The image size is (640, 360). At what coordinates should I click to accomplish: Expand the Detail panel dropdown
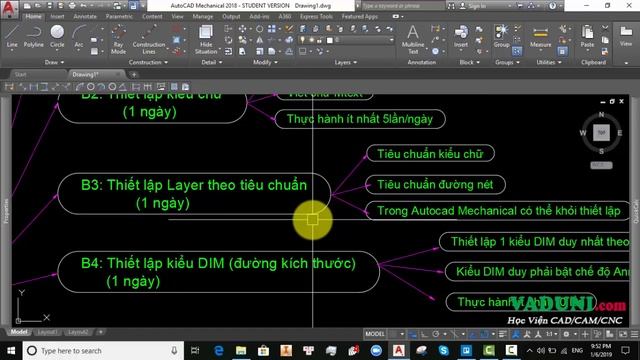pos(211,62)
